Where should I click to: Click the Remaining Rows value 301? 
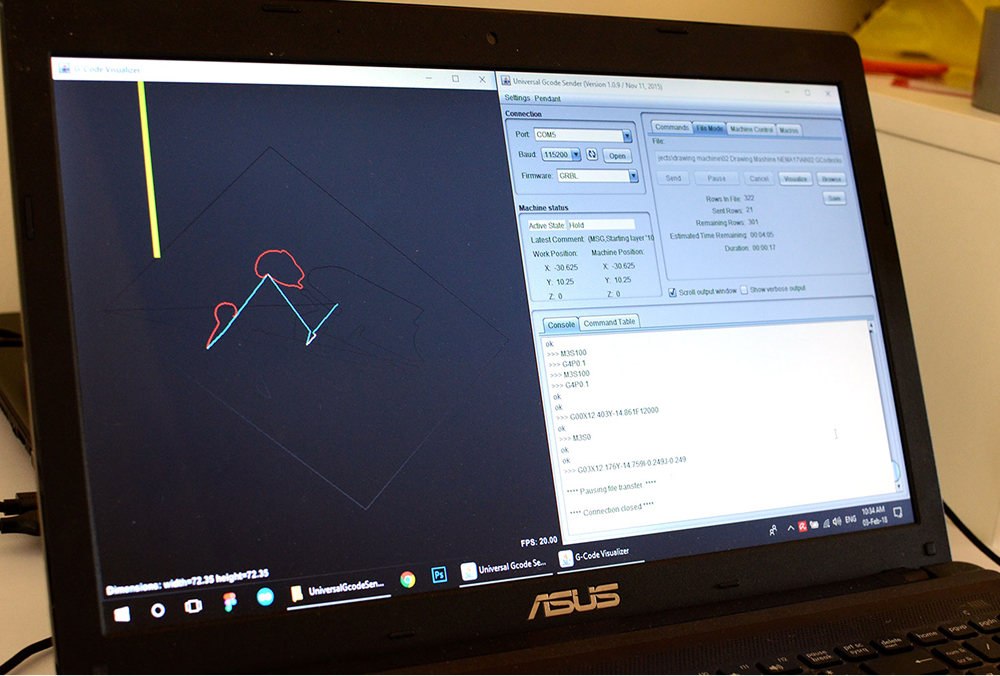coord(754,223)
